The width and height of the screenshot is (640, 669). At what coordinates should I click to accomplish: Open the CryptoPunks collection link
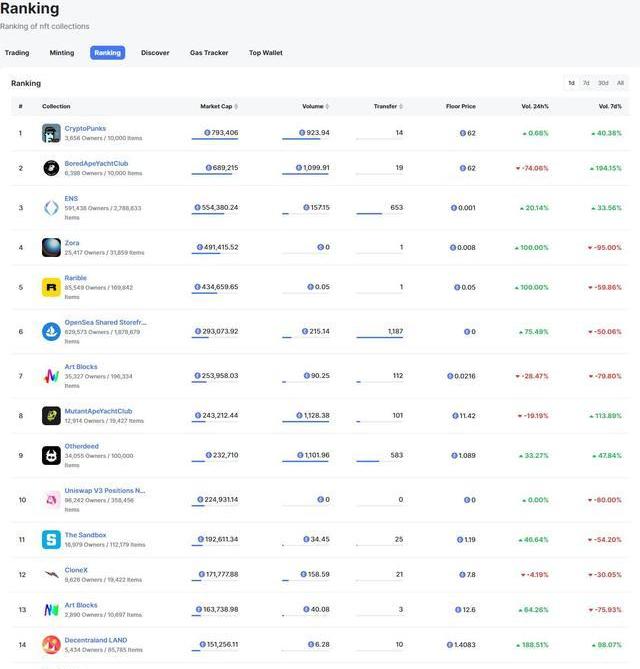[x=85, y=128]
